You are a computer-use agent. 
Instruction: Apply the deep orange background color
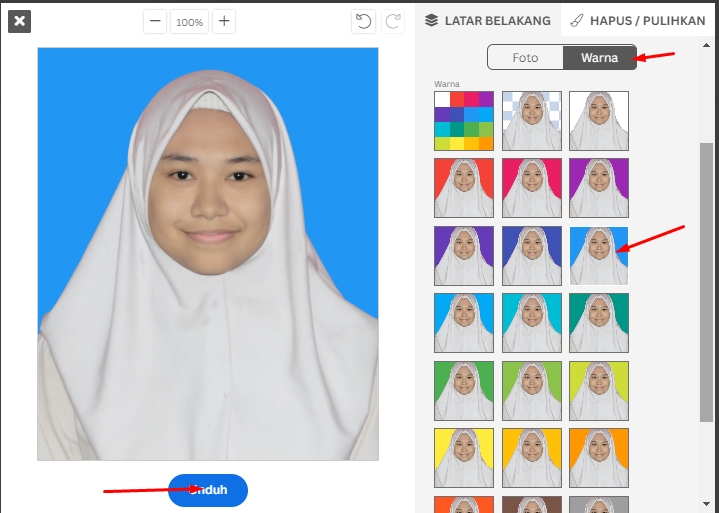point(464,504)
